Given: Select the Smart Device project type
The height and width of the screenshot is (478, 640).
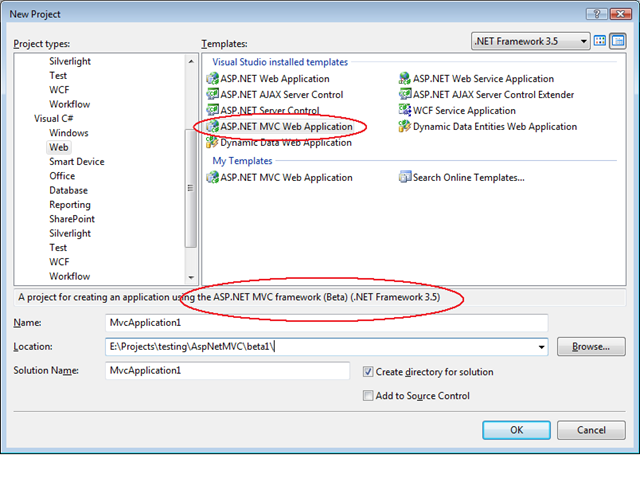Looking at the screenshot, I should 77,162.
